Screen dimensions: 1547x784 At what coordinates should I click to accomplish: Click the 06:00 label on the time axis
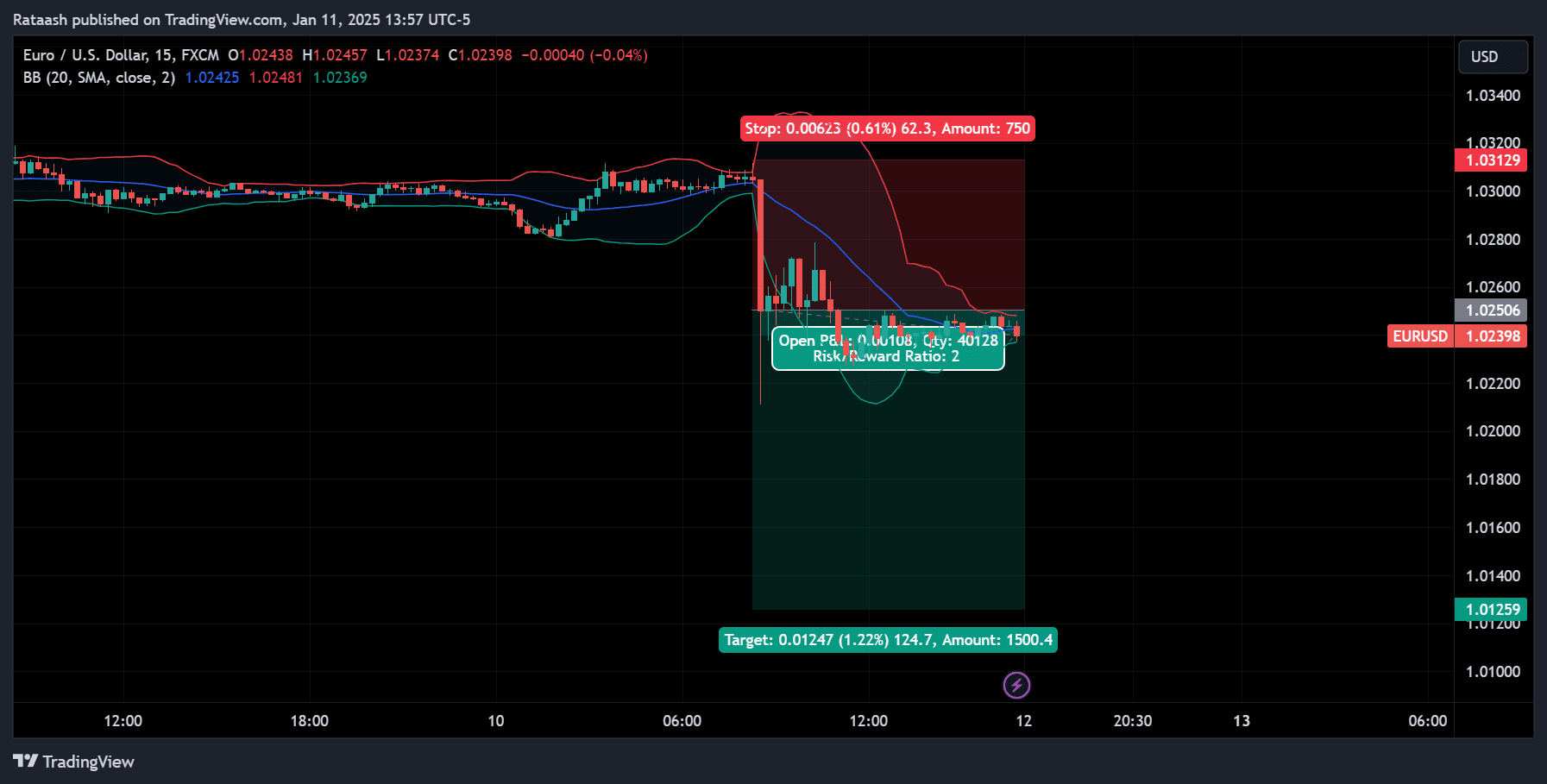[x=682, y=720]
